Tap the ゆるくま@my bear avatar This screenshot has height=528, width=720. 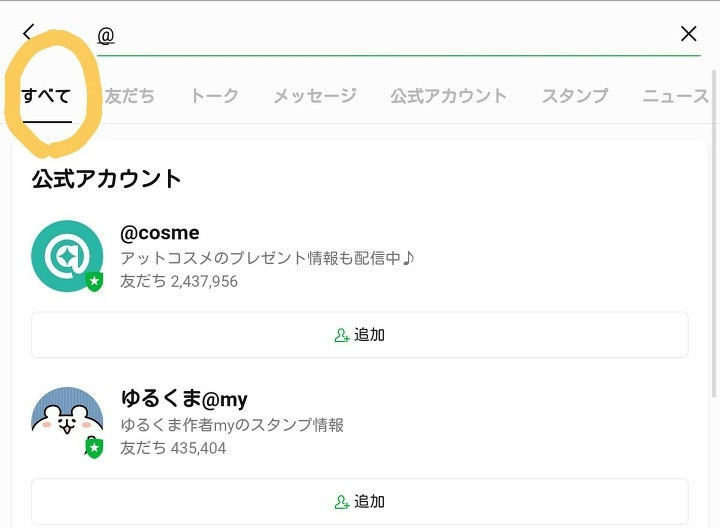click(x=67, y=420)
